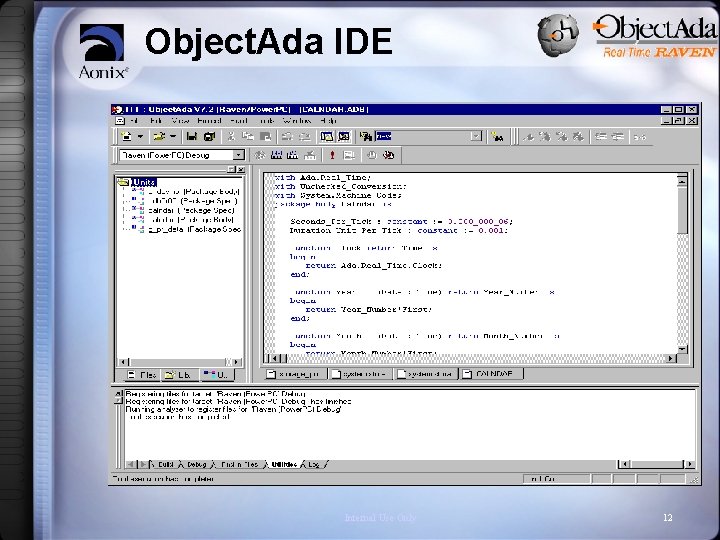Select the first Package Body unit in tree
This screenshot has width=720, height=540.
tap(194, 191)
